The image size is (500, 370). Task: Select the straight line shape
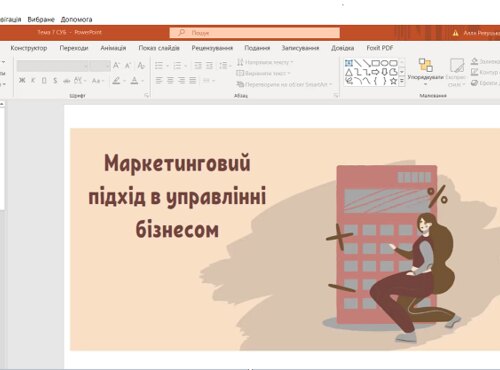tap(357, 63)
